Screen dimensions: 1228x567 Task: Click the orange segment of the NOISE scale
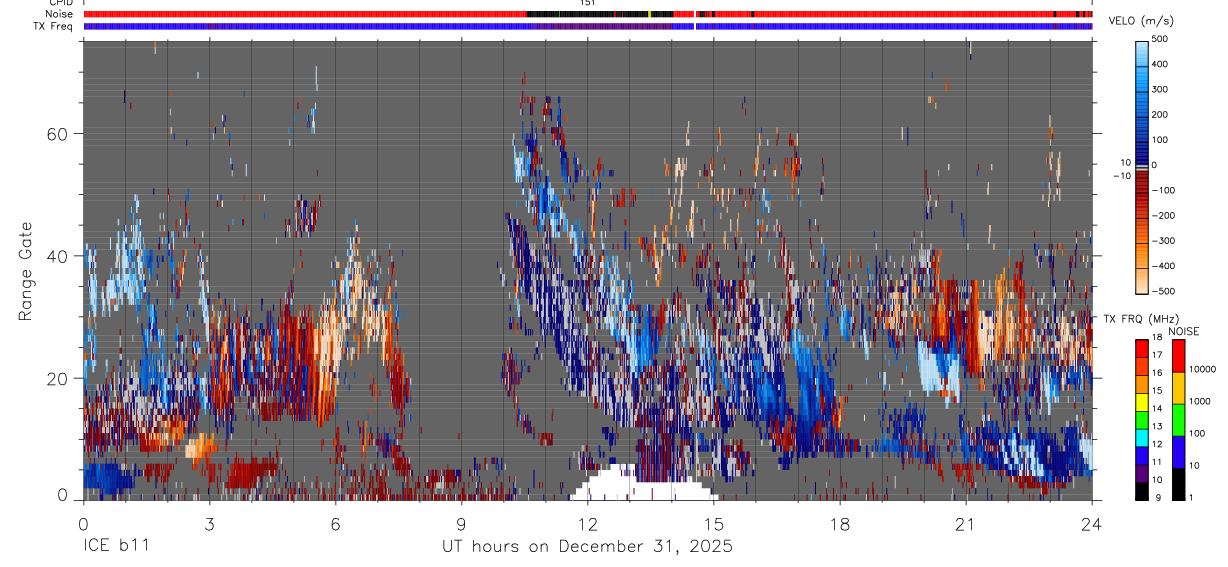(1178, 387)
